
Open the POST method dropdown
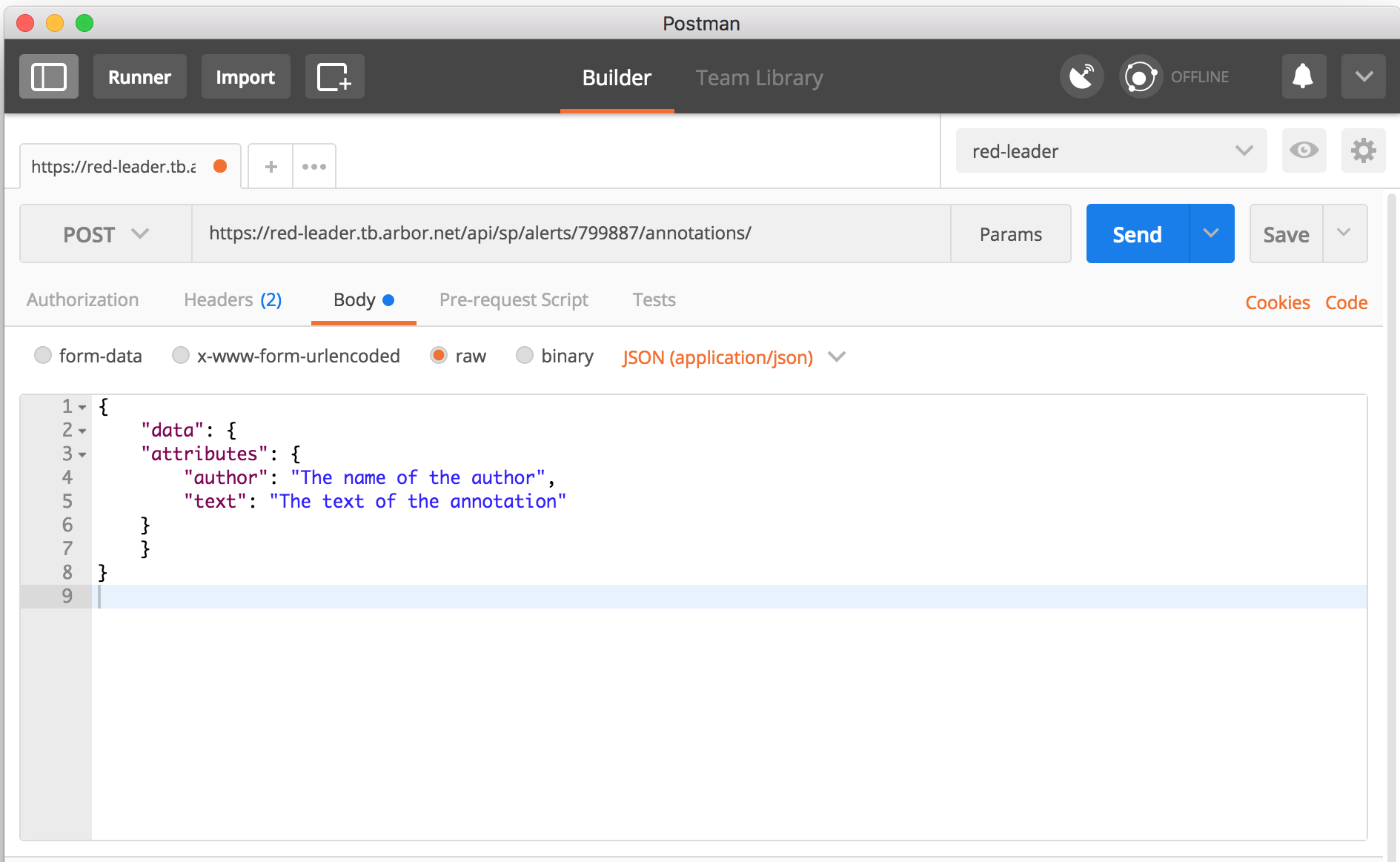click(106, 234)
